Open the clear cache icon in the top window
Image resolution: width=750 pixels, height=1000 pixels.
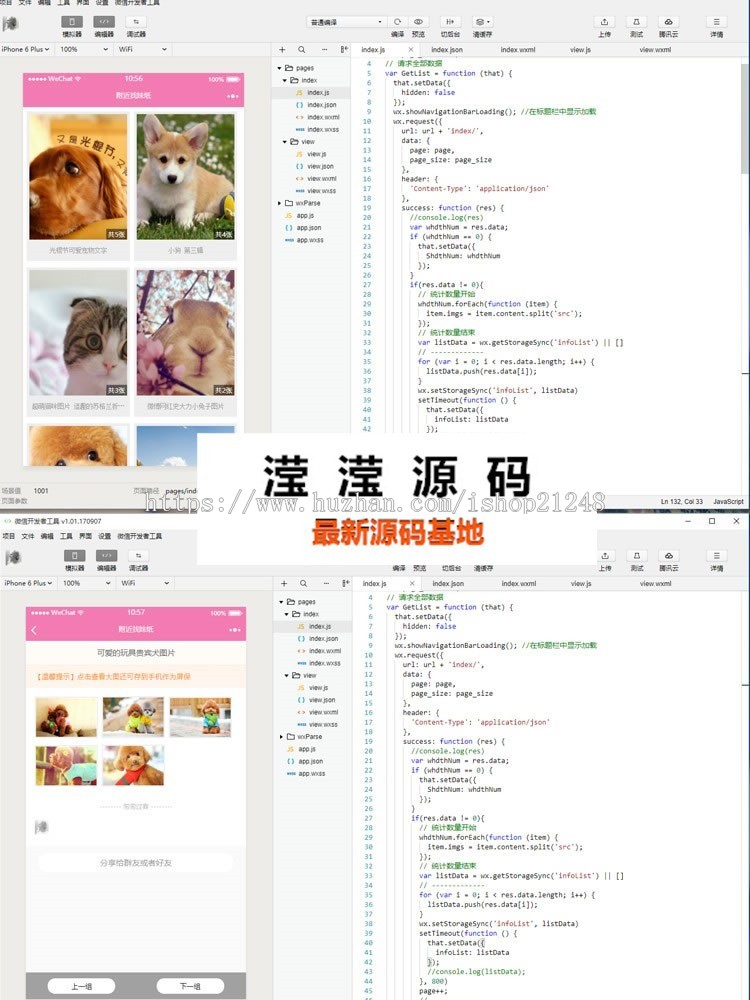pyautogui.click(x=482, y=22)
